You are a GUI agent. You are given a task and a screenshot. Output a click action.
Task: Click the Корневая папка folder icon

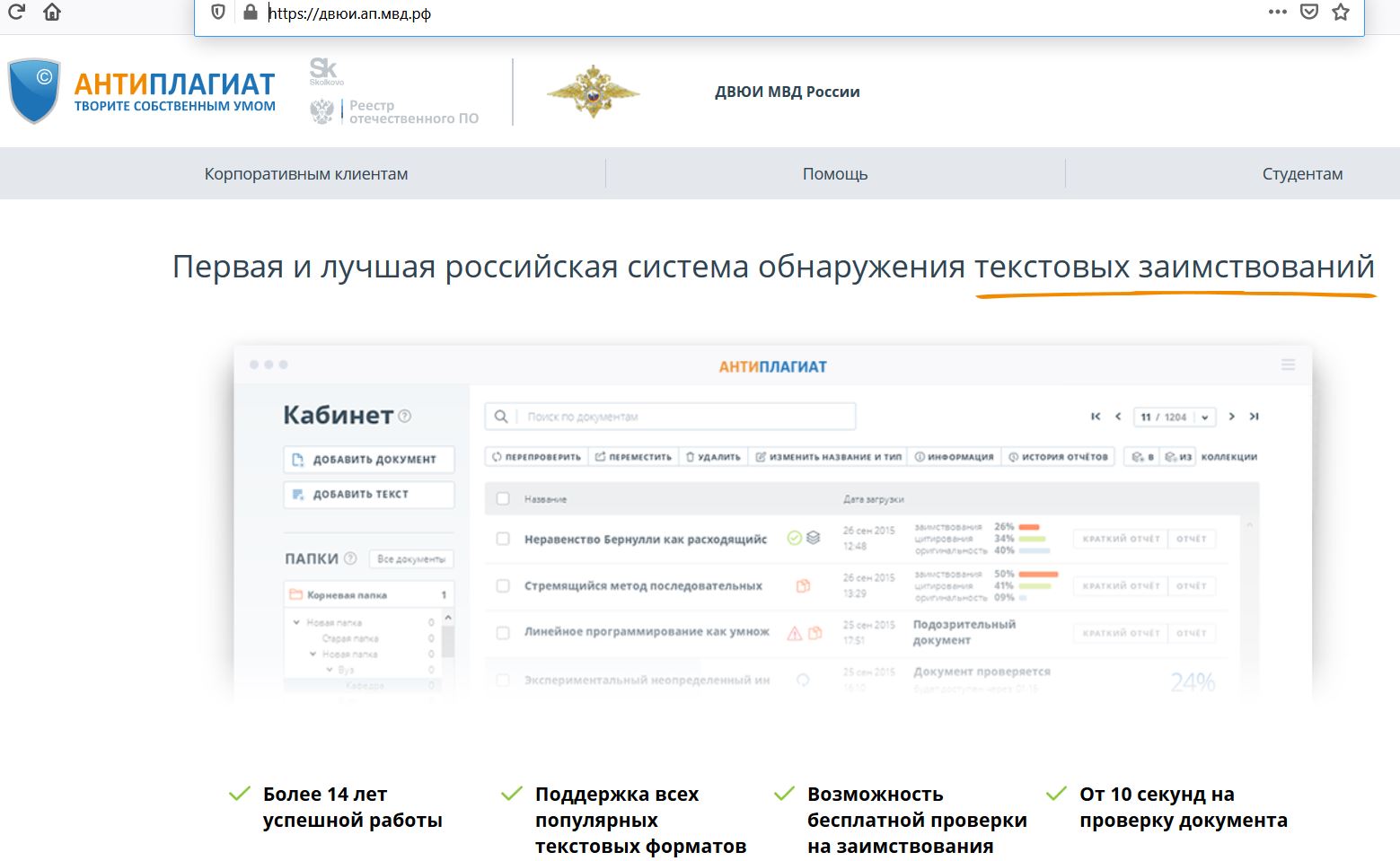[x=295, y=594]
